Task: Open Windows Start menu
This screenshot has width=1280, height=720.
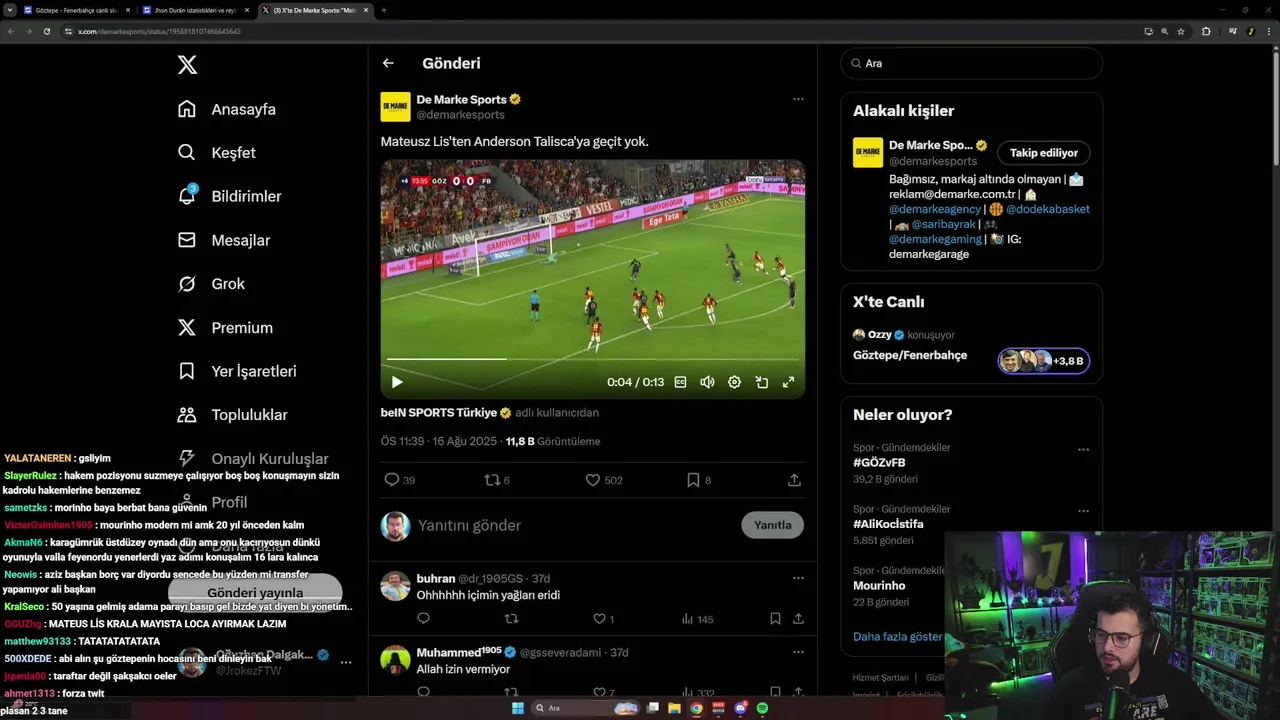Action: click(x=517, y=708)
